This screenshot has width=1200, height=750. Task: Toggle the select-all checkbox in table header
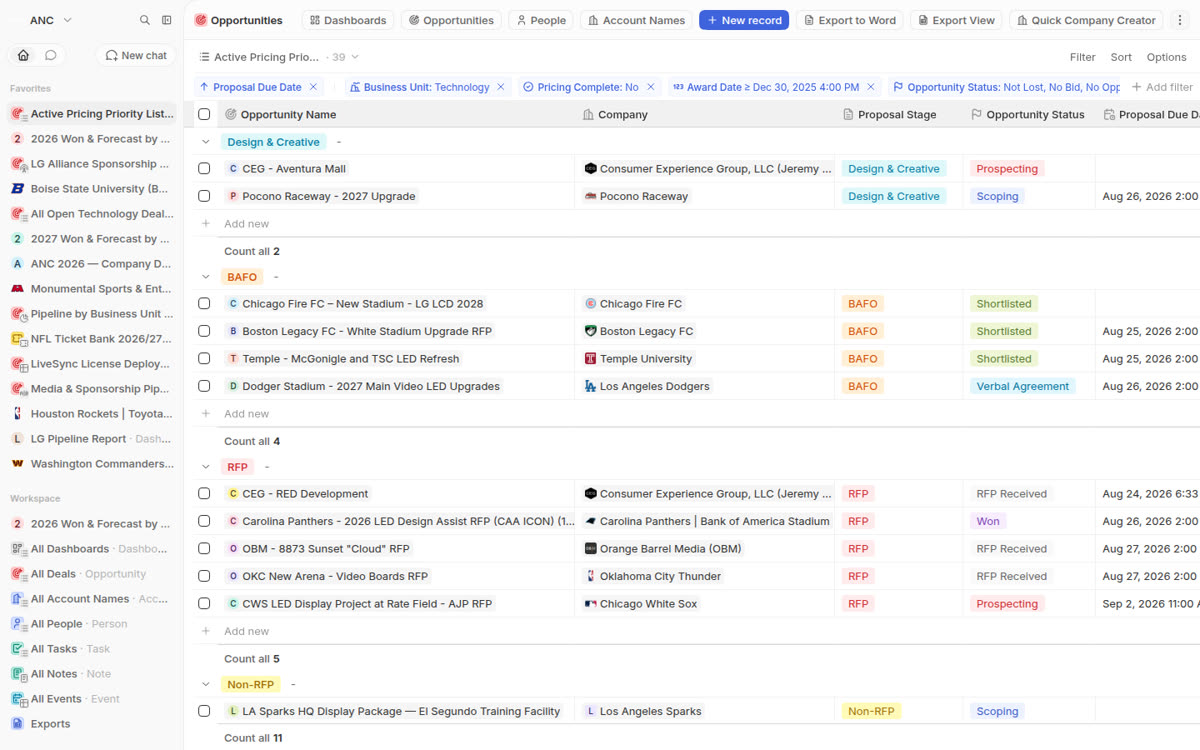(x=204, y=114)
